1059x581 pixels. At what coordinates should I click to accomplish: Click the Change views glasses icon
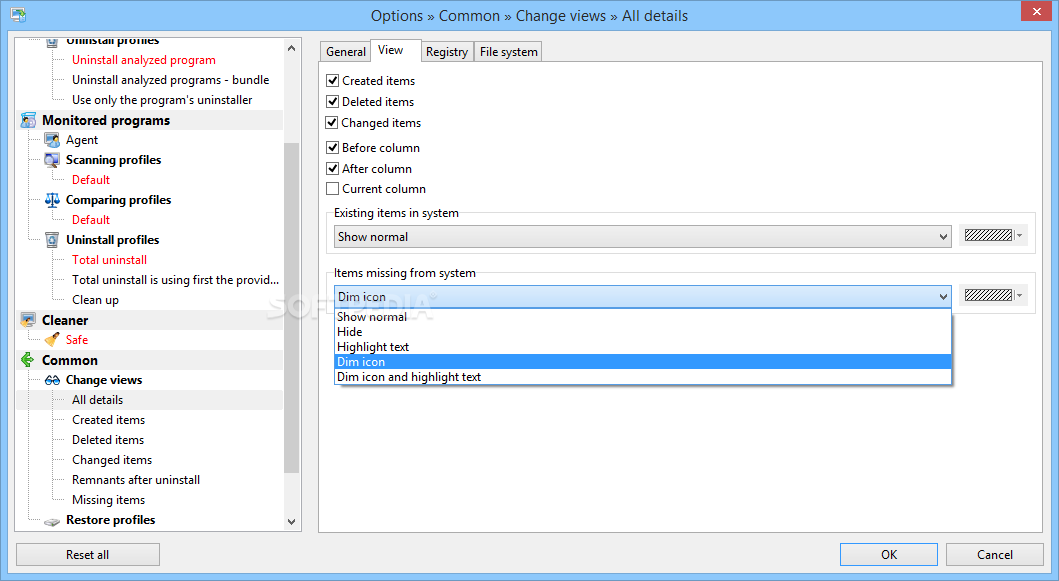(x=52, y=380)
